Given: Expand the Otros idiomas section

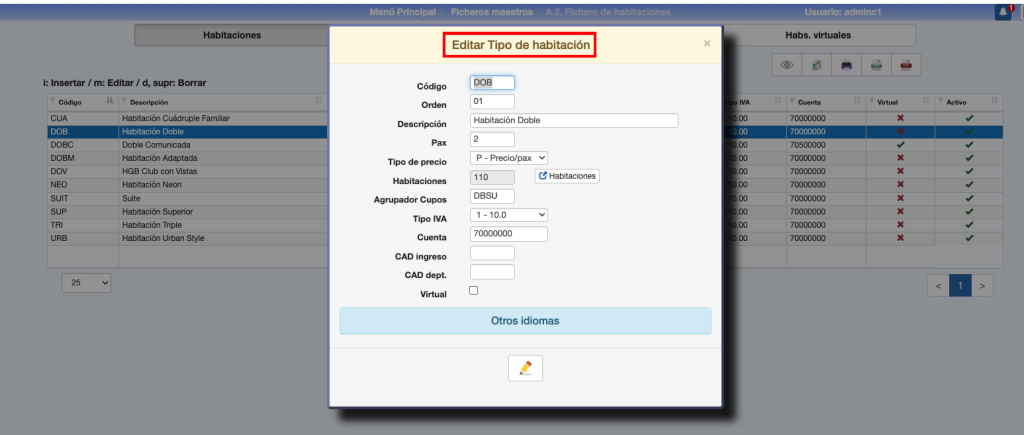Looking at the screenshot, I should pyautogui.click(x=525, y=321).
